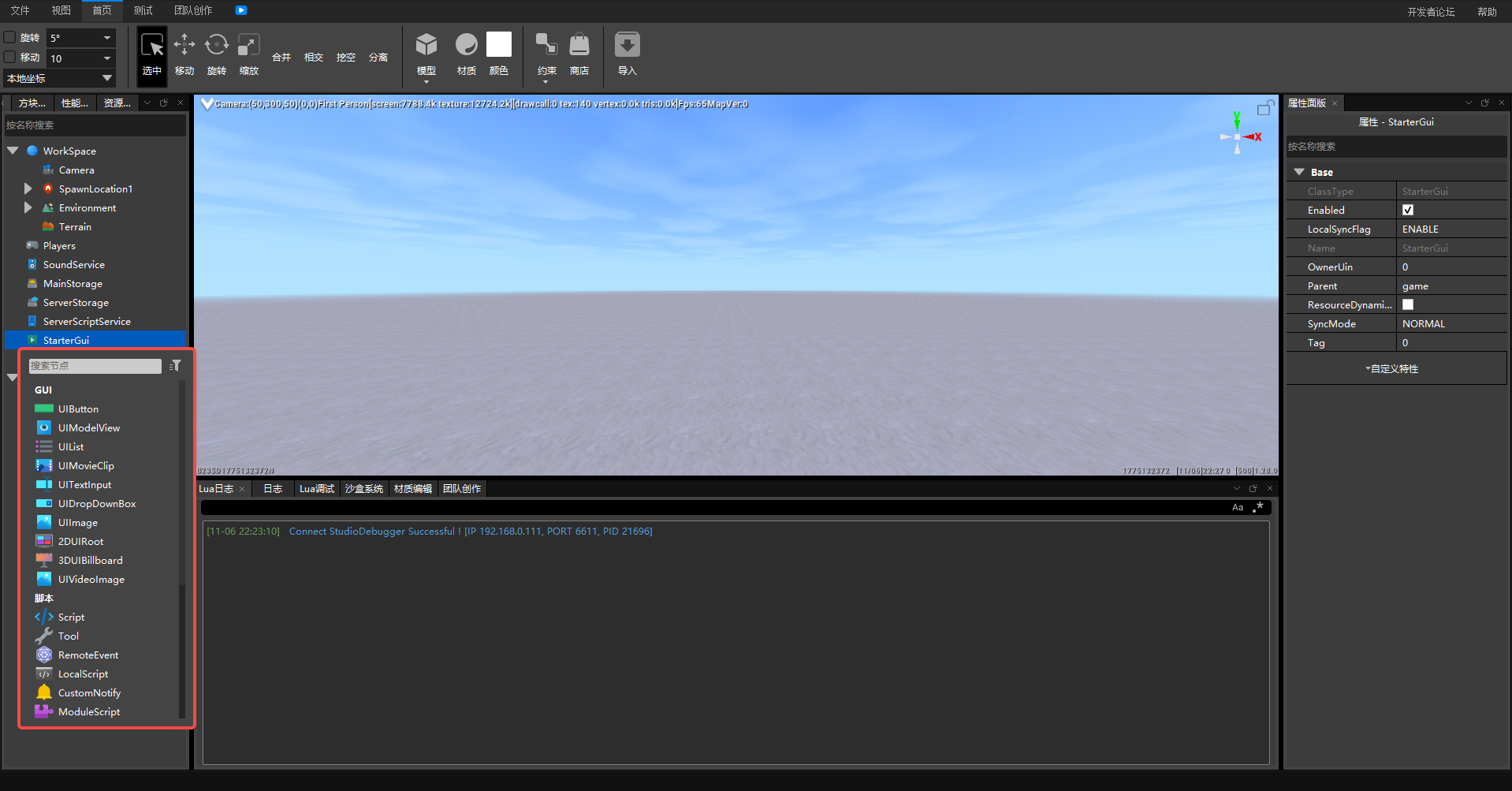The width and height of the screenshot is (1512, 791).
Task: Add a UIButton node
Action: pyautogui.click(x=78, y=409)
